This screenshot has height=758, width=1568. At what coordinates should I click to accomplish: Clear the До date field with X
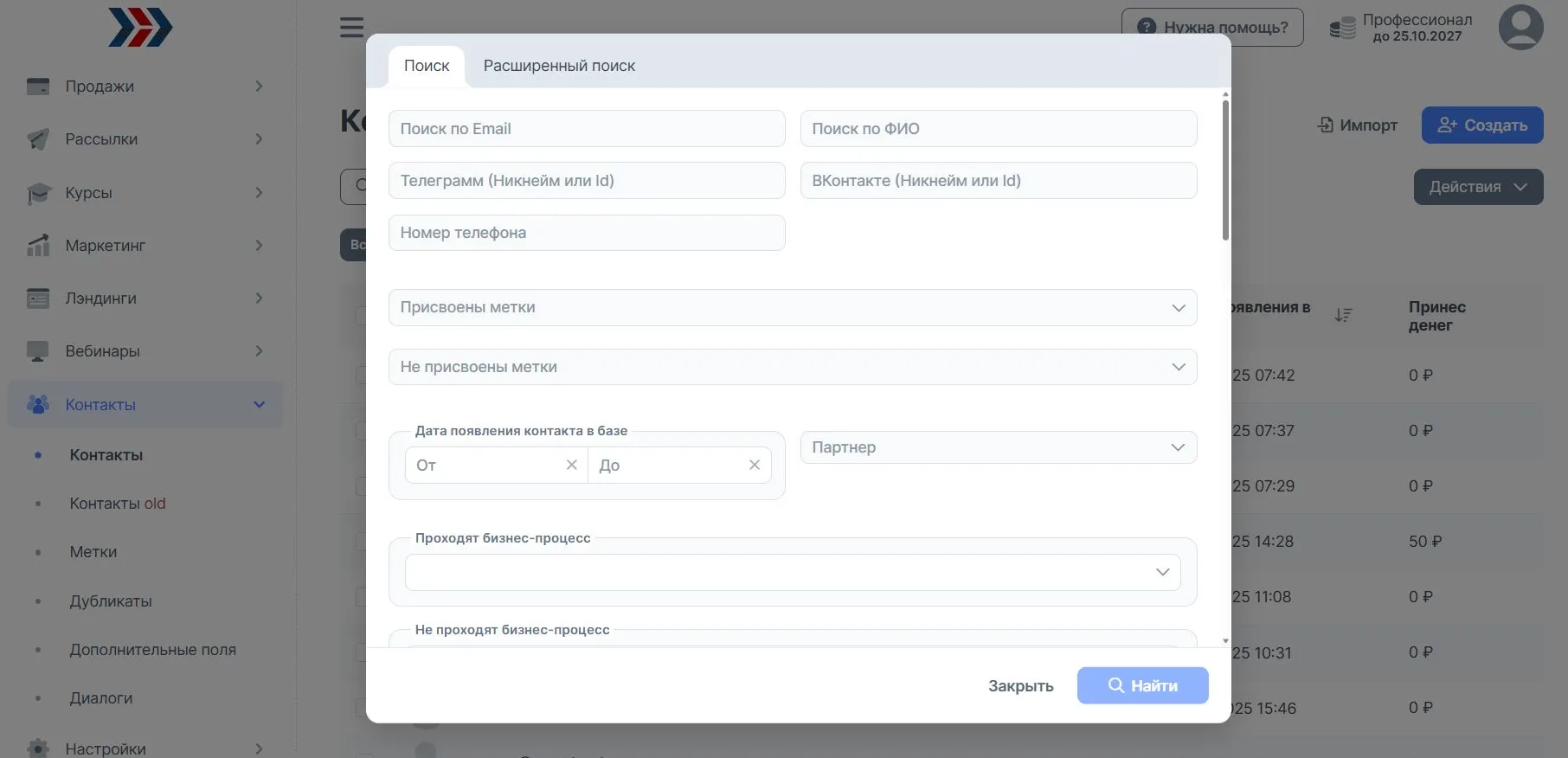click(755, 466)
